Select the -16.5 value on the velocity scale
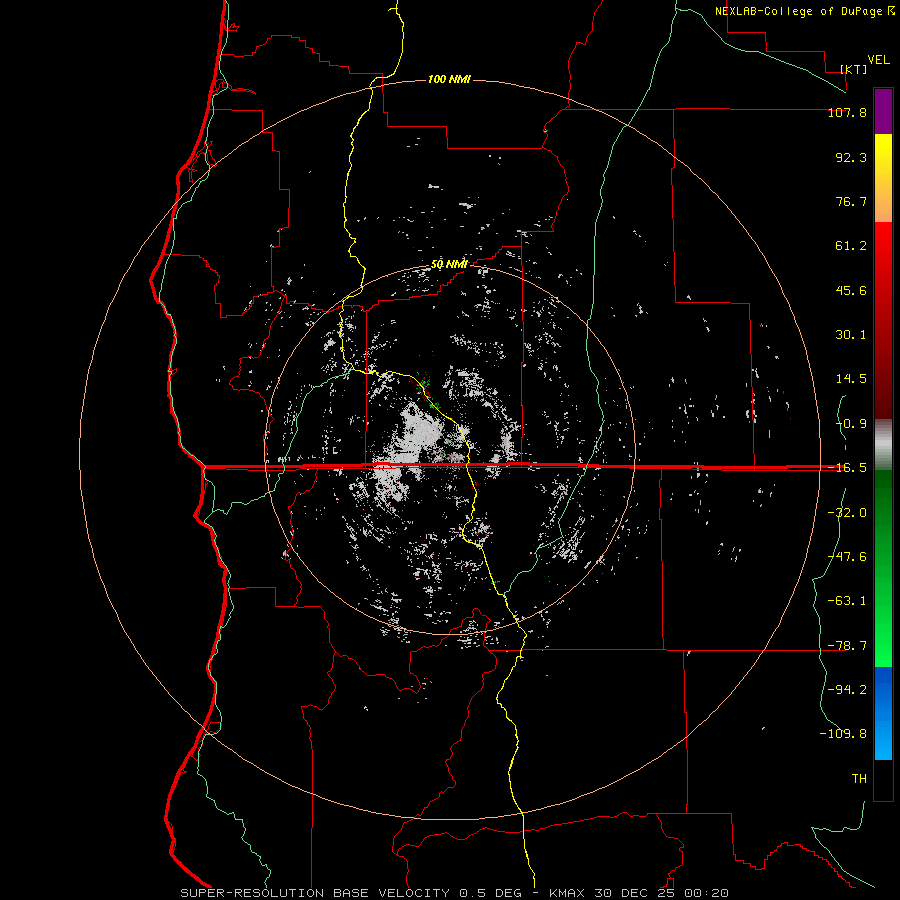 coord(847,468)
